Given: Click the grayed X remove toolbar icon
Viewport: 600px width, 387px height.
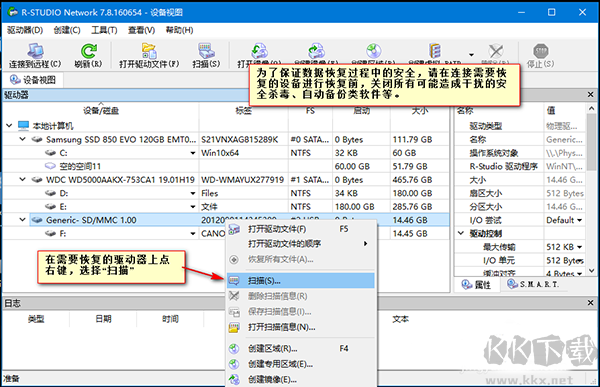Looking at the screenshot, I should [x=496, y=51].
